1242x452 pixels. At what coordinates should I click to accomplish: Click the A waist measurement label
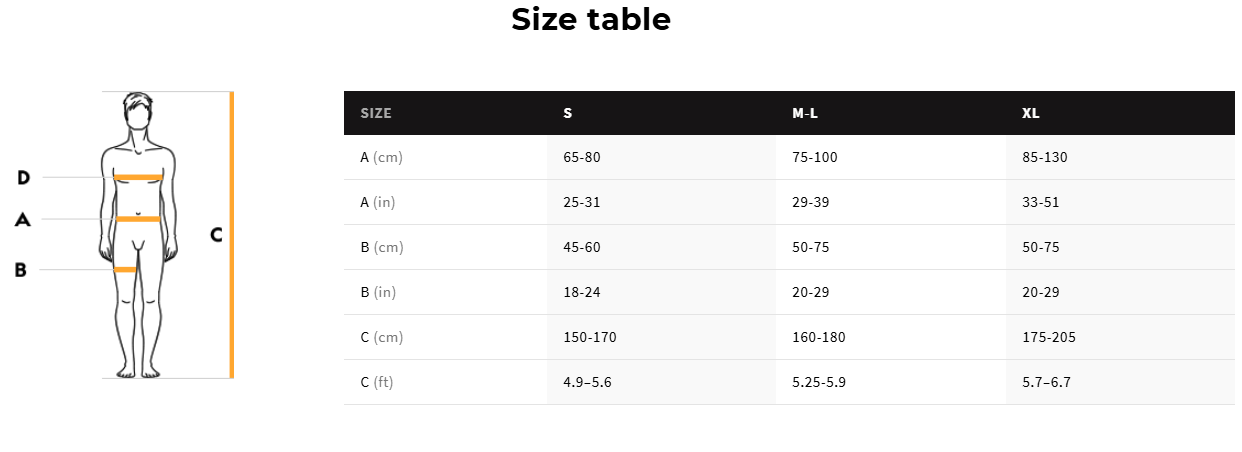[x=22, y=219]
